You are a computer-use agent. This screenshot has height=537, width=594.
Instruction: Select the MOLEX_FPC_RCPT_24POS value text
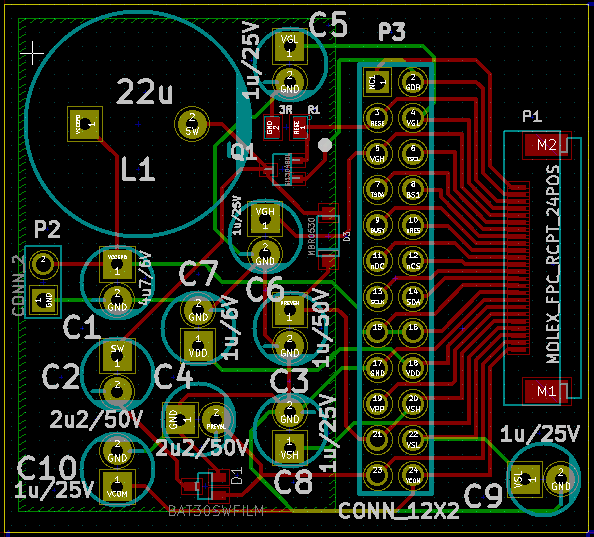coord(553,264)
